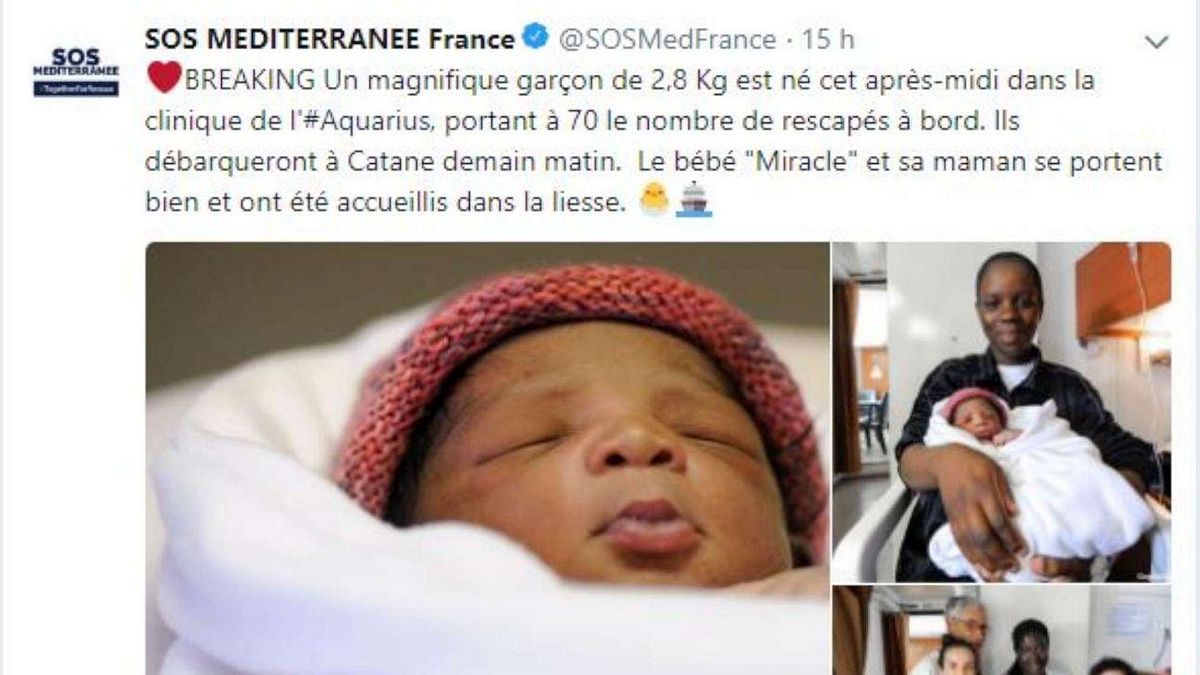The image size is (1200, 675).
Task: Click the ship emoji ending the tweet
Action: [693, 202]
